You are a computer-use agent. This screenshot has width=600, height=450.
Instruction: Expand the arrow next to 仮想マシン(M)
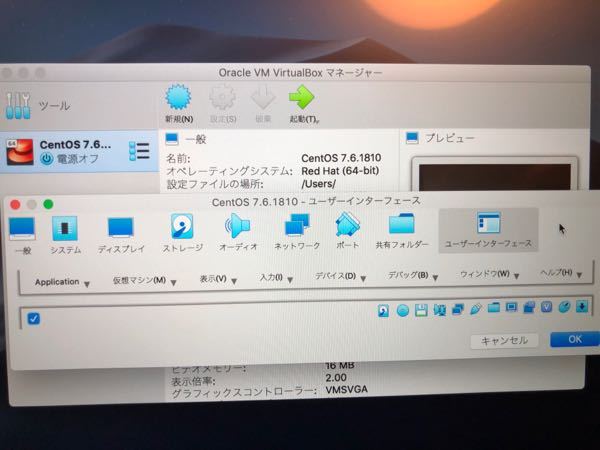point(173,283)
